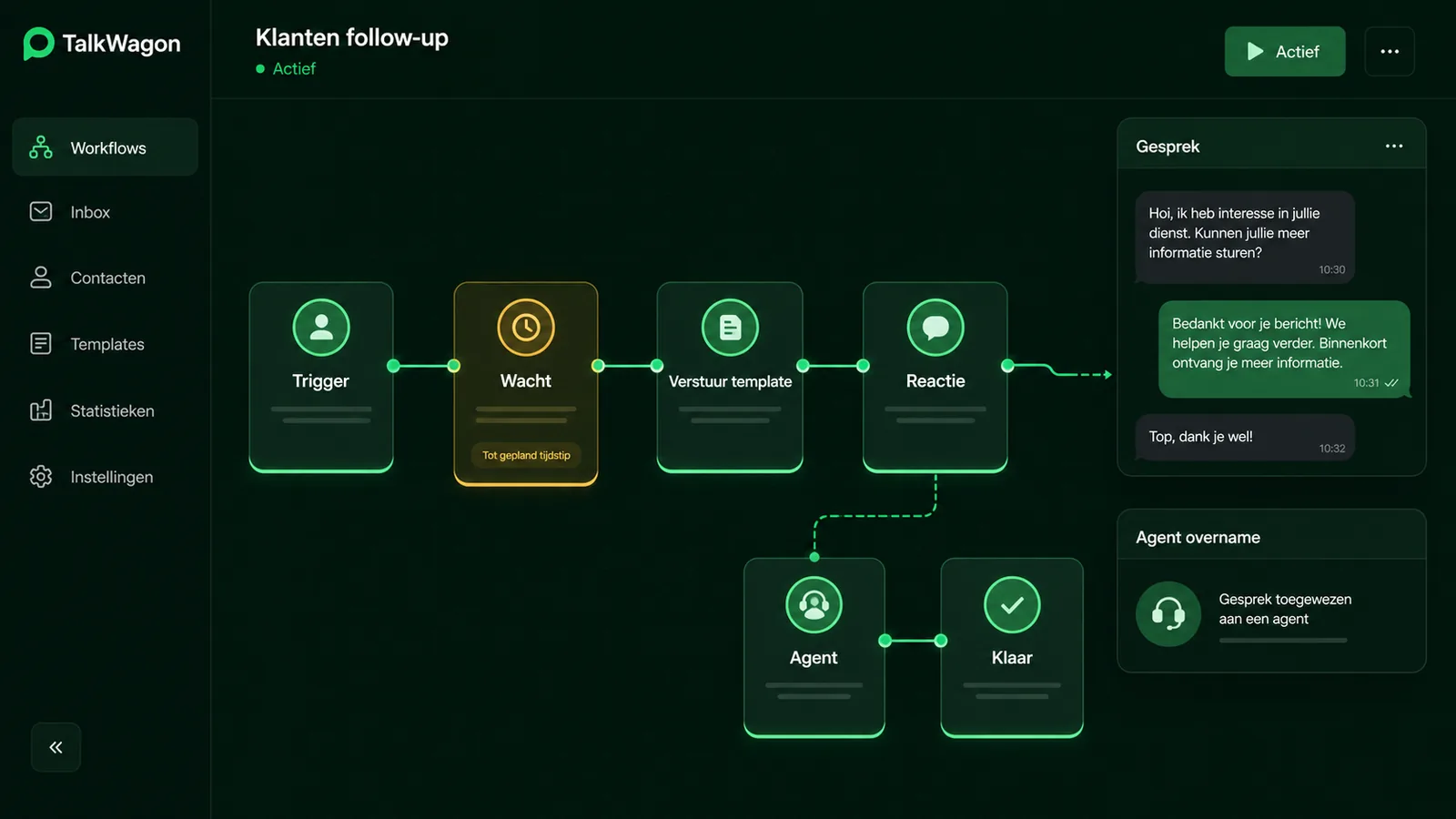The image size is (1456, 819).
Task: Click Reactie node input connector dot
Action: click(x=863, y=366)
